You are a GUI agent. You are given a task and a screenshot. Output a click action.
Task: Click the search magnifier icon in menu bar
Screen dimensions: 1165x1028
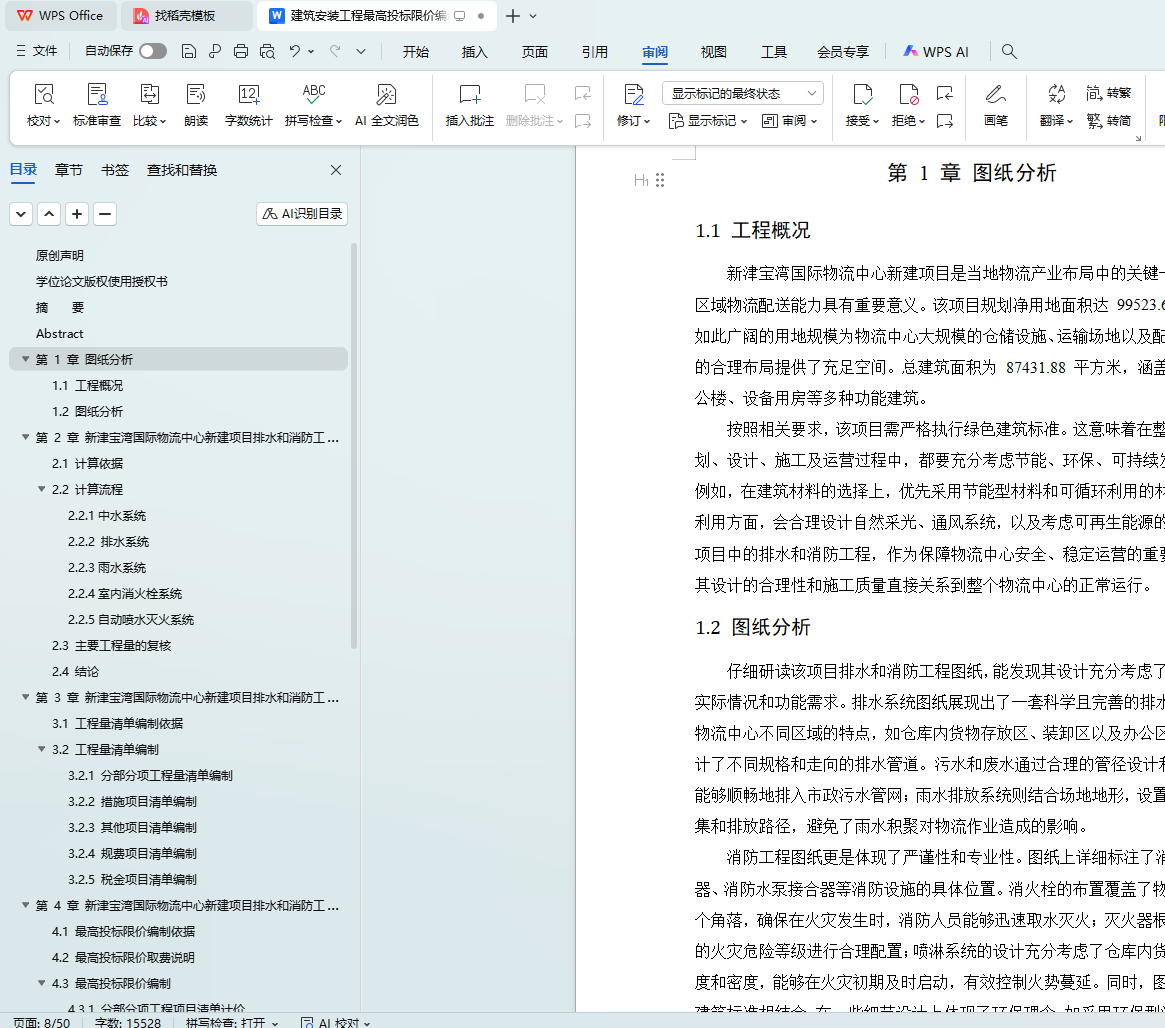click(1009, 52)
